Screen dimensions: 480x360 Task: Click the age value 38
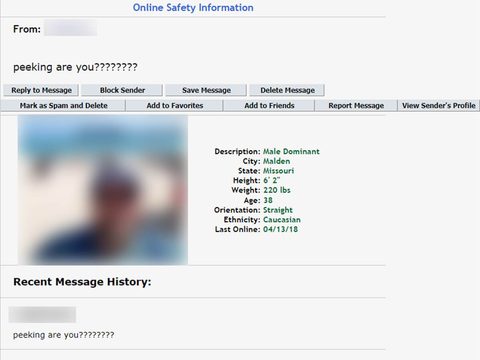(x=268, y=200)
